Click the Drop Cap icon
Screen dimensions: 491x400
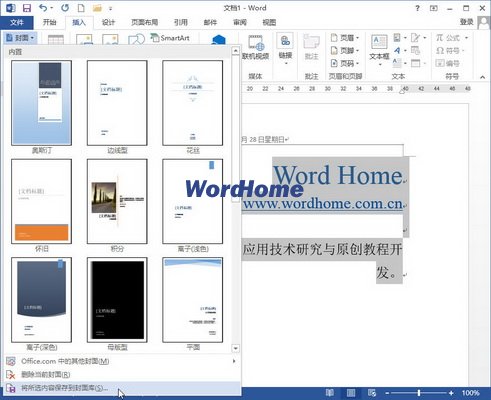(x=397, y=63)
